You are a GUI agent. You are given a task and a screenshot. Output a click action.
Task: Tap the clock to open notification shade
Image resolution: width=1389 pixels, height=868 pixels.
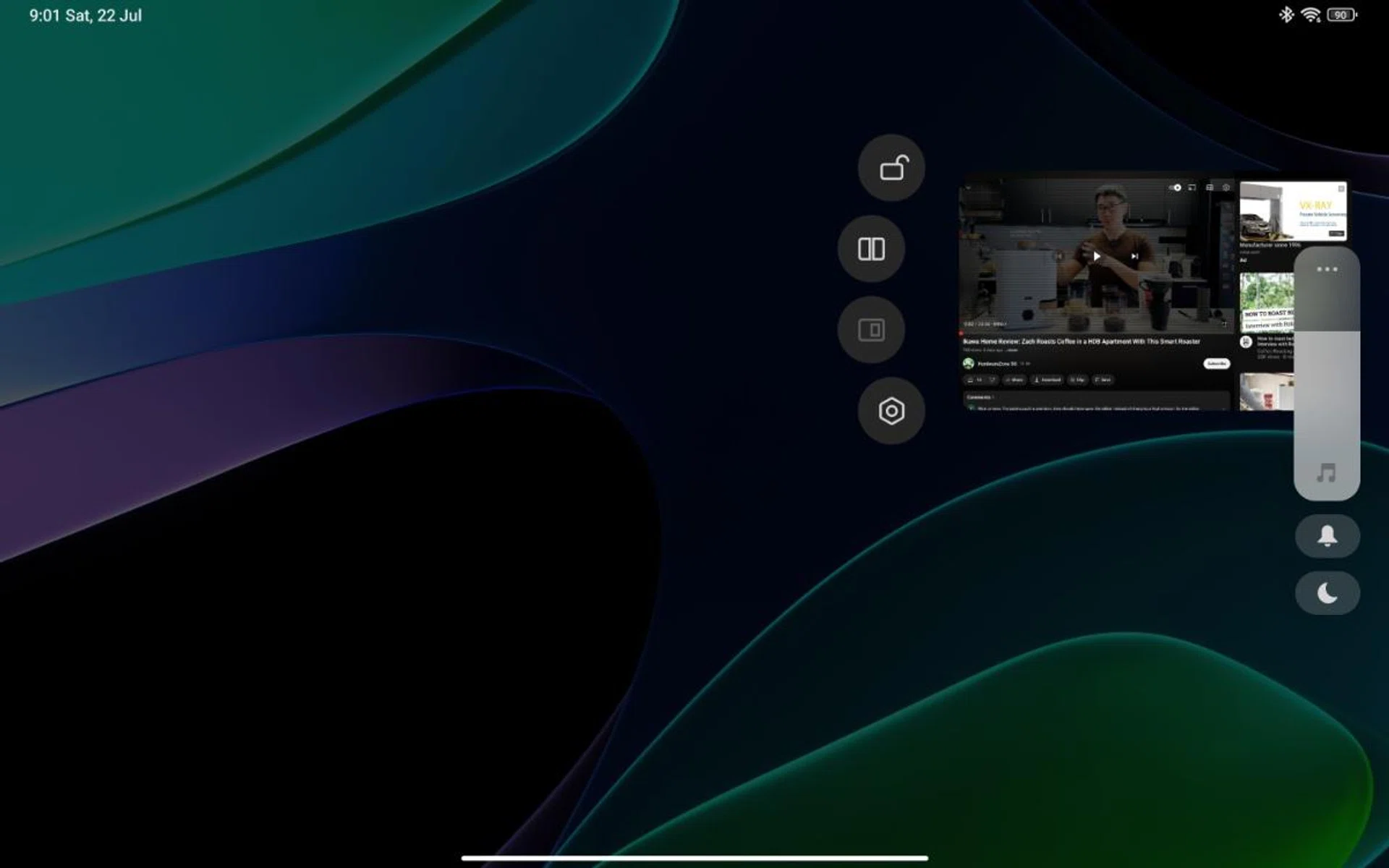(83, 14)
